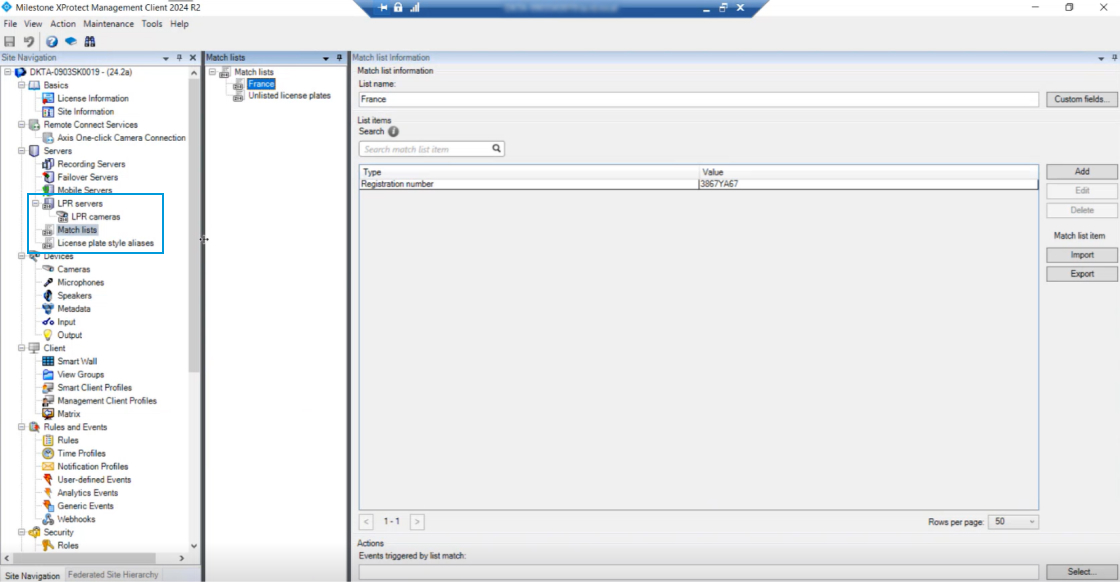Viewport: 1120px width, 582px height.
Task: Click the next page arrow button
Action: pos(417,522)
